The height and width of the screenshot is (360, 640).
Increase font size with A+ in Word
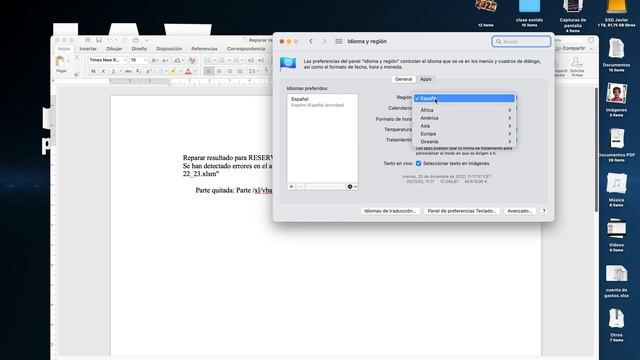tap(155, 60)
